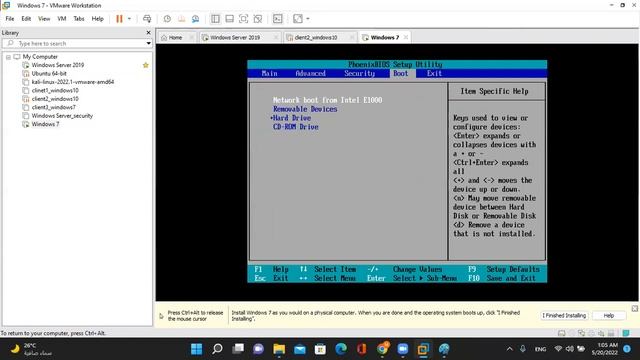The width and height of the screenshot is (640, 360).
Task: Open the File menu
Action: (10, 19)
